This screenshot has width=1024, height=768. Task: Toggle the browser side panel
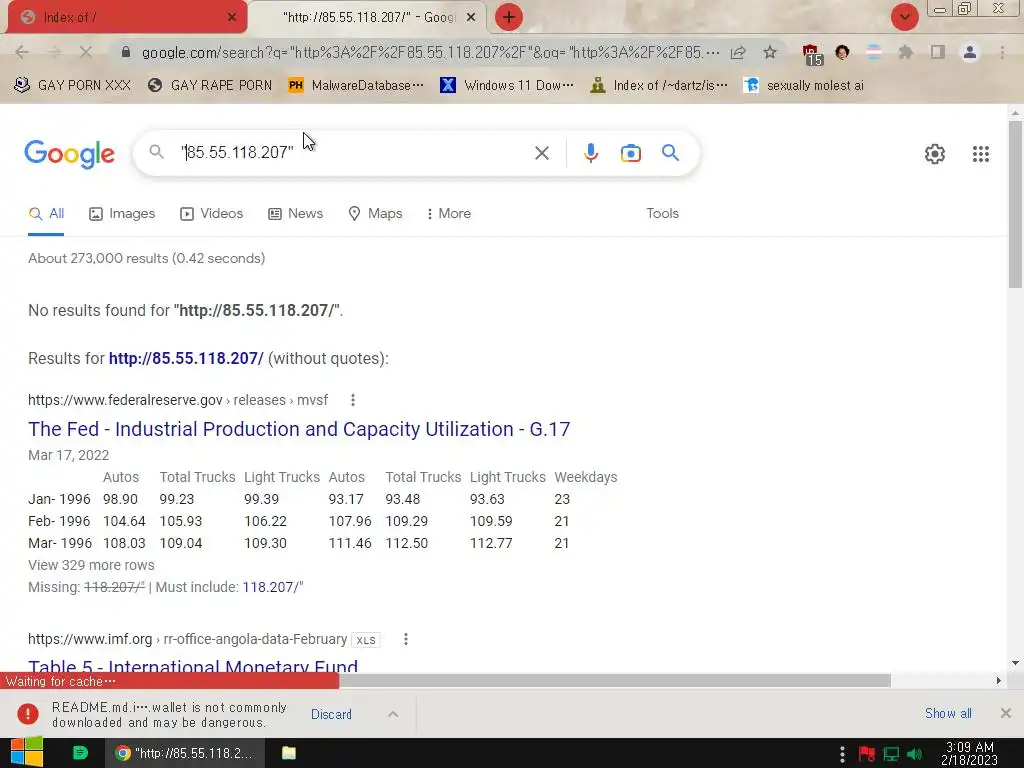938,52
